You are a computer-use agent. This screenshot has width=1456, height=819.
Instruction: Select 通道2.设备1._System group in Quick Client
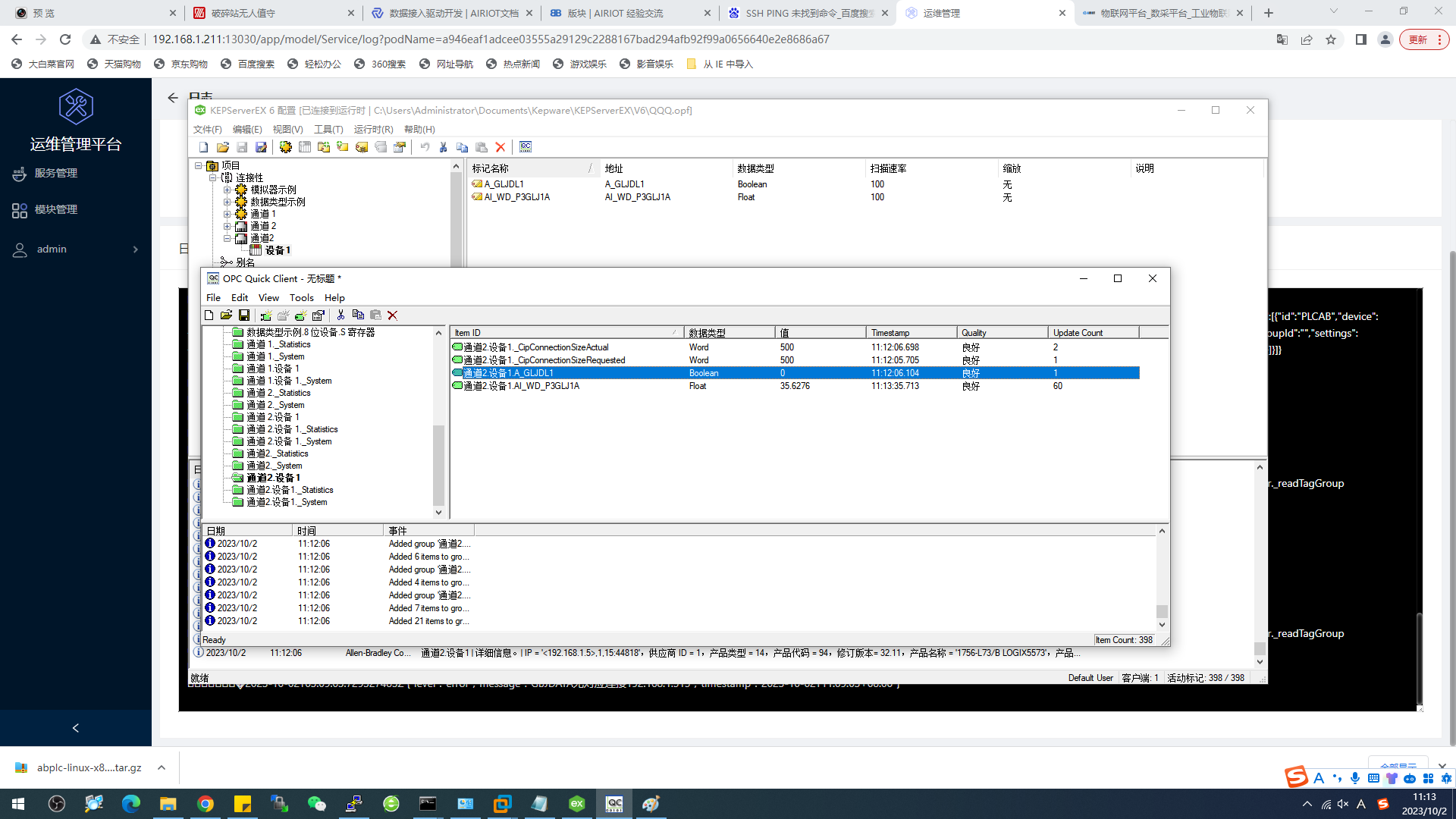(286, 502)
